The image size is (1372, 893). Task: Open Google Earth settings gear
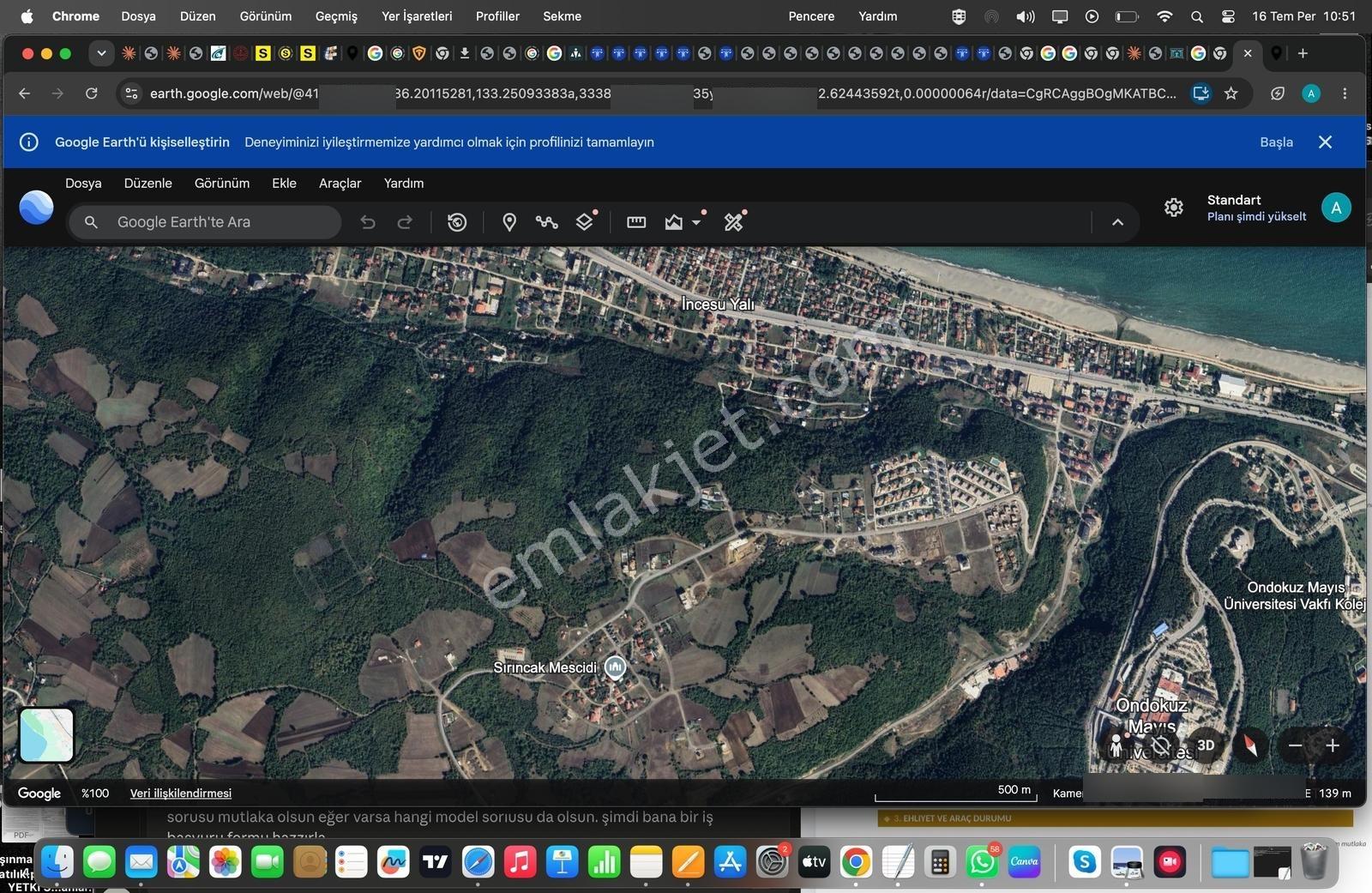(x=1173, y=208)
